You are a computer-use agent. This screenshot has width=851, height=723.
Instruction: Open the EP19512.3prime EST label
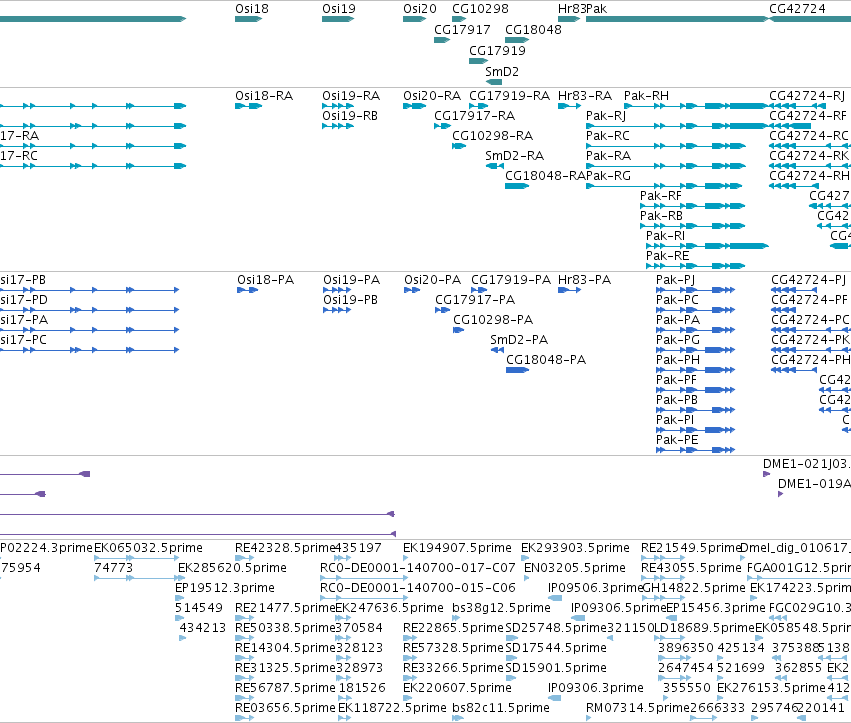tap(225, 588)
